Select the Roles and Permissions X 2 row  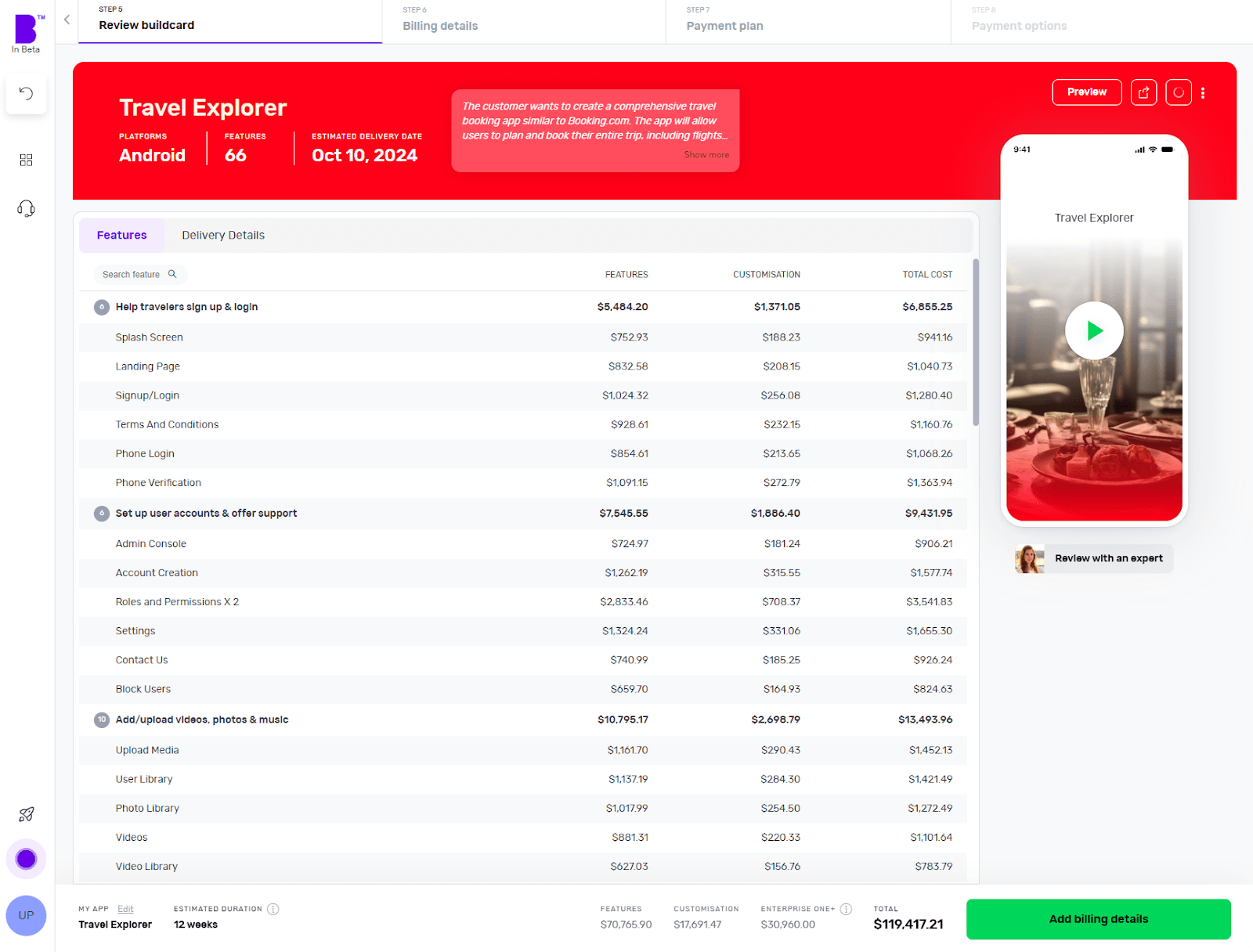pyautogui.click(x=523, y=601)
